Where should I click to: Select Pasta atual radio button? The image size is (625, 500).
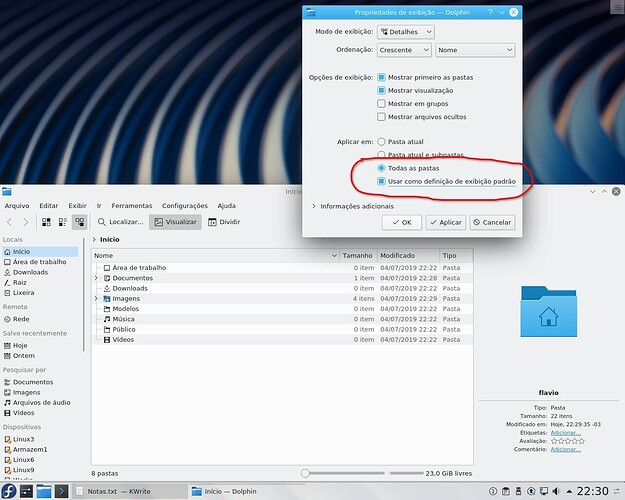(x=382, y=142)
